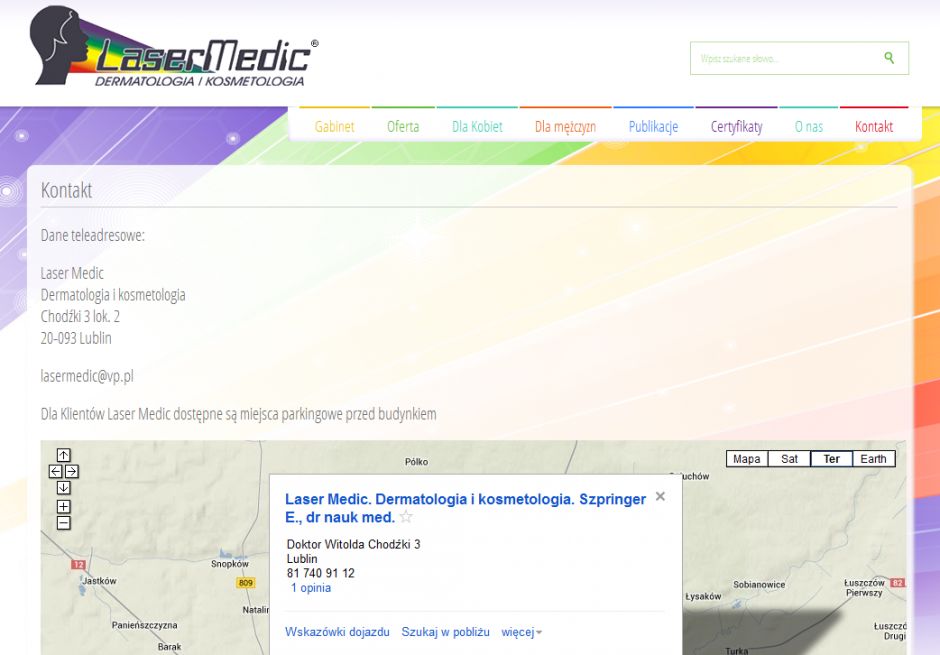Go to Dla mężczyzn section
This screenshot has height=655, width=940.
(565, 126)
